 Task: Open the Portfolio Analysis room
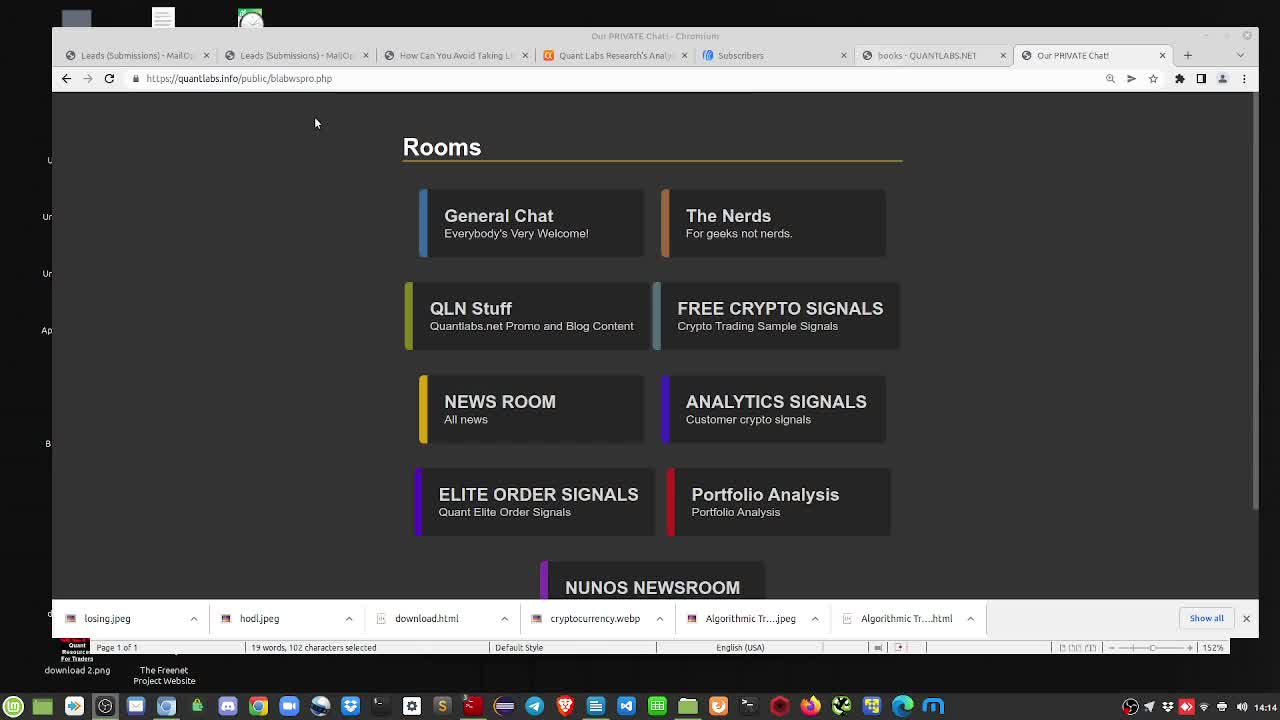click(778, 502)
